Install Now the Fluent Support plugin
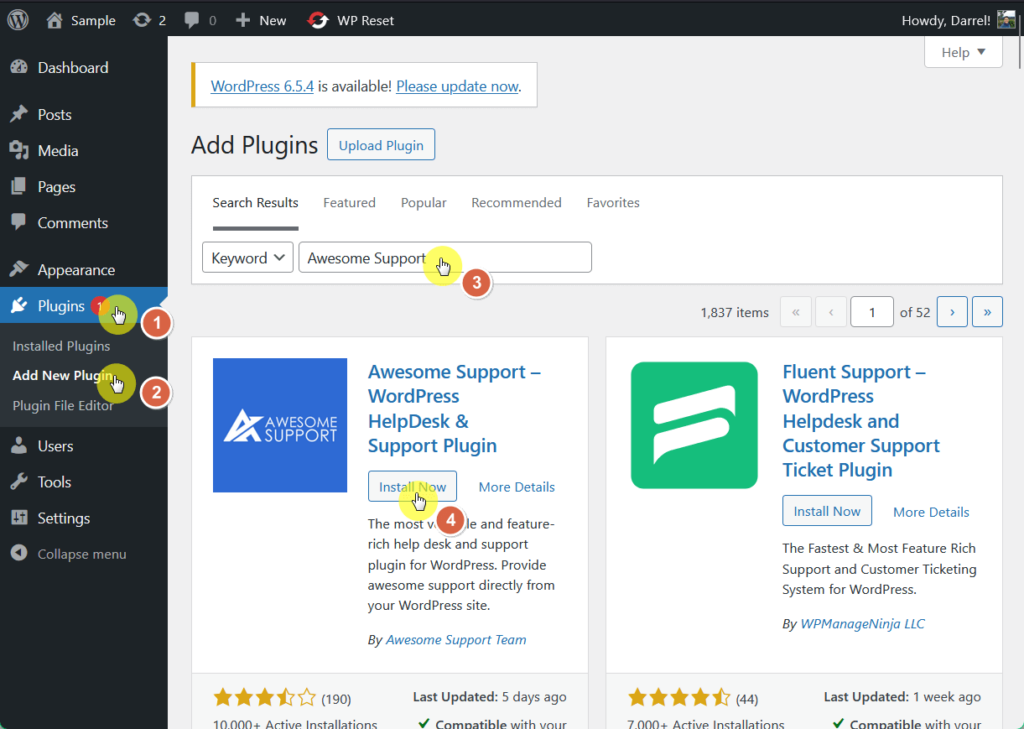This screenshot has height=729, width=1024. point(827,511)
